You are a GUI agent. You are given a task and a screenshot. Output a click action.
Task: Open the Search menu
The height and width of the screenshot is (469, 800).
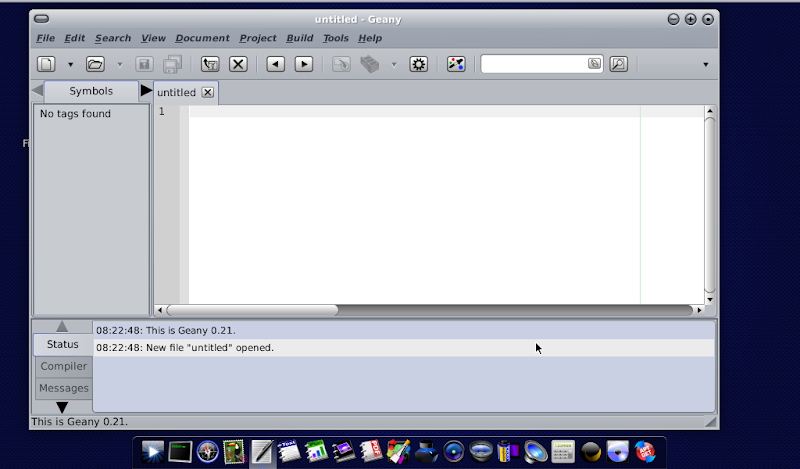(x=113, y=38)
